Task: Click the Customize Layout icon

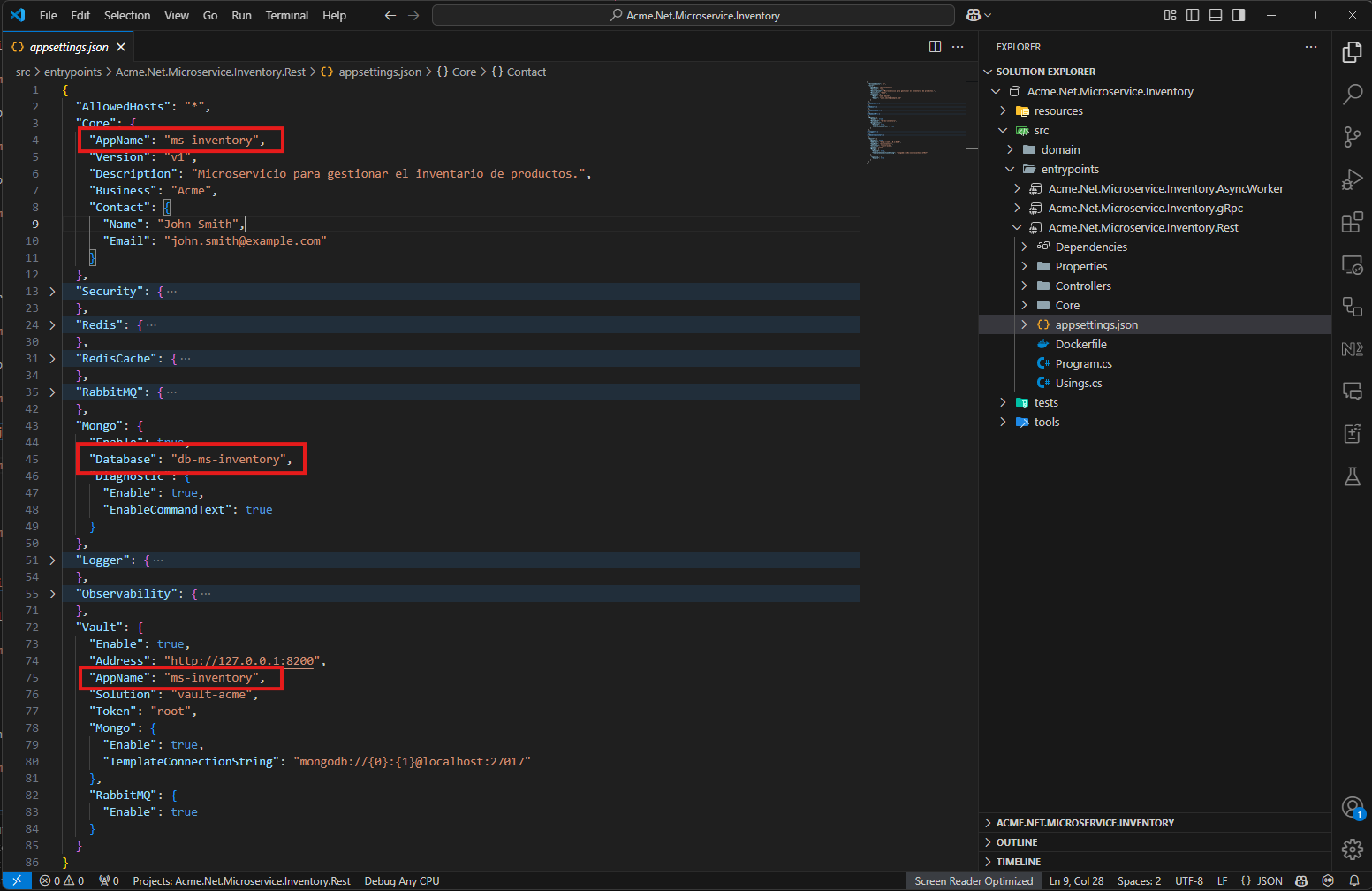Action: 1170,15
